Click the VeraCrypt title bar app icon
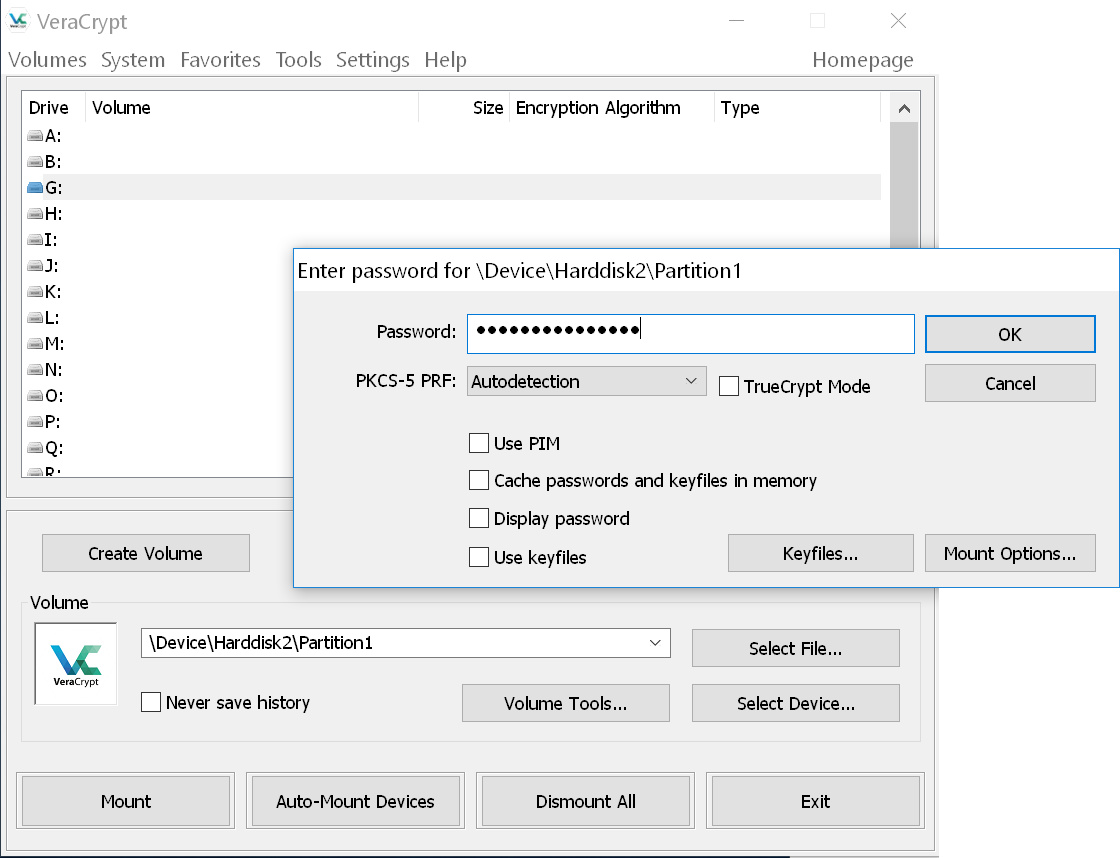Image resolution: width=1120 pixels, height=858 pixels. click(19, 21)
